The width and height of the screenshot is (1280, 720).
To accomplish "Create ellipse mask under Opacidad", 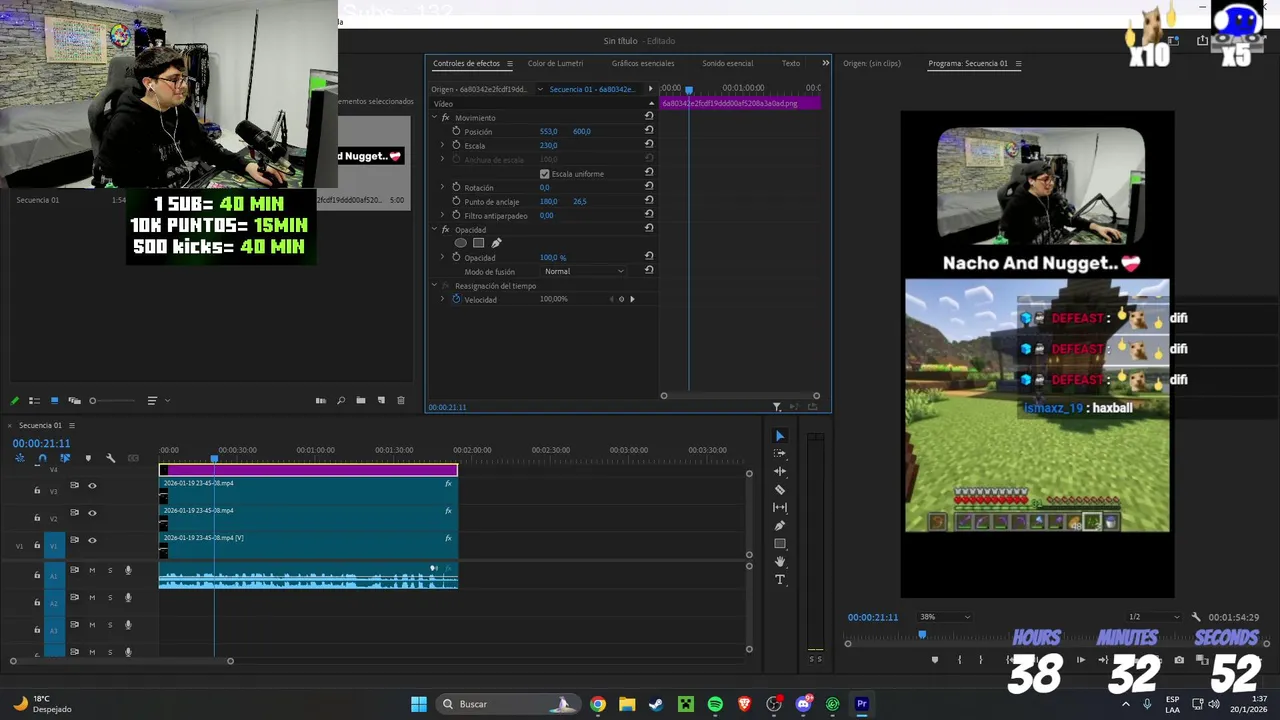I will click(460, 243).
